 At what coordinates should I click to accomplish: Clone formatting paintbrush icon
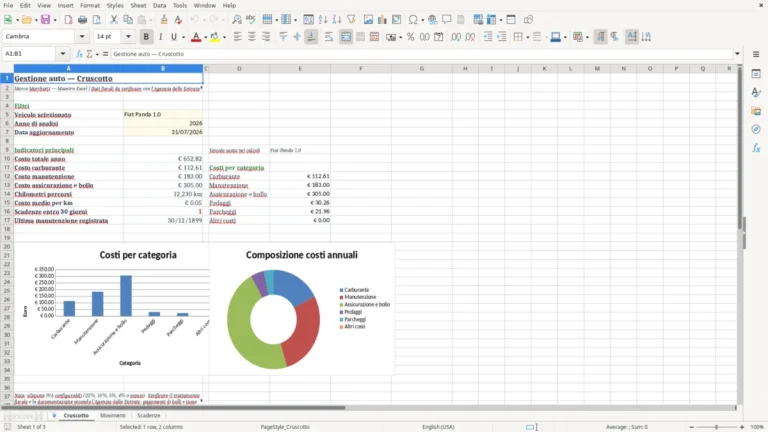[x=164, y=20]
